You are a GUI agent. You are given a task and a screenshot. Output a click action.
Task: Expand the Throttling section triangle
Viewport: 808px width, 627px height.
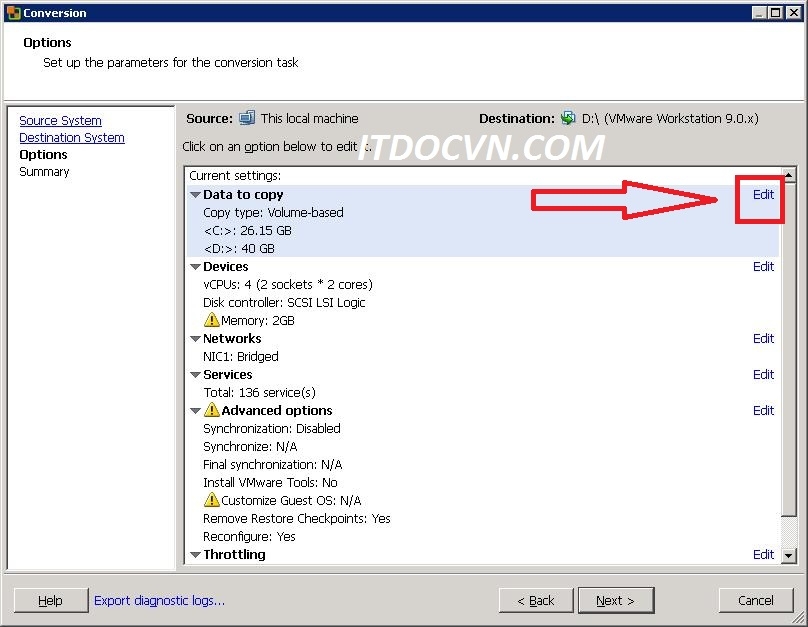(x=195, y=555)
